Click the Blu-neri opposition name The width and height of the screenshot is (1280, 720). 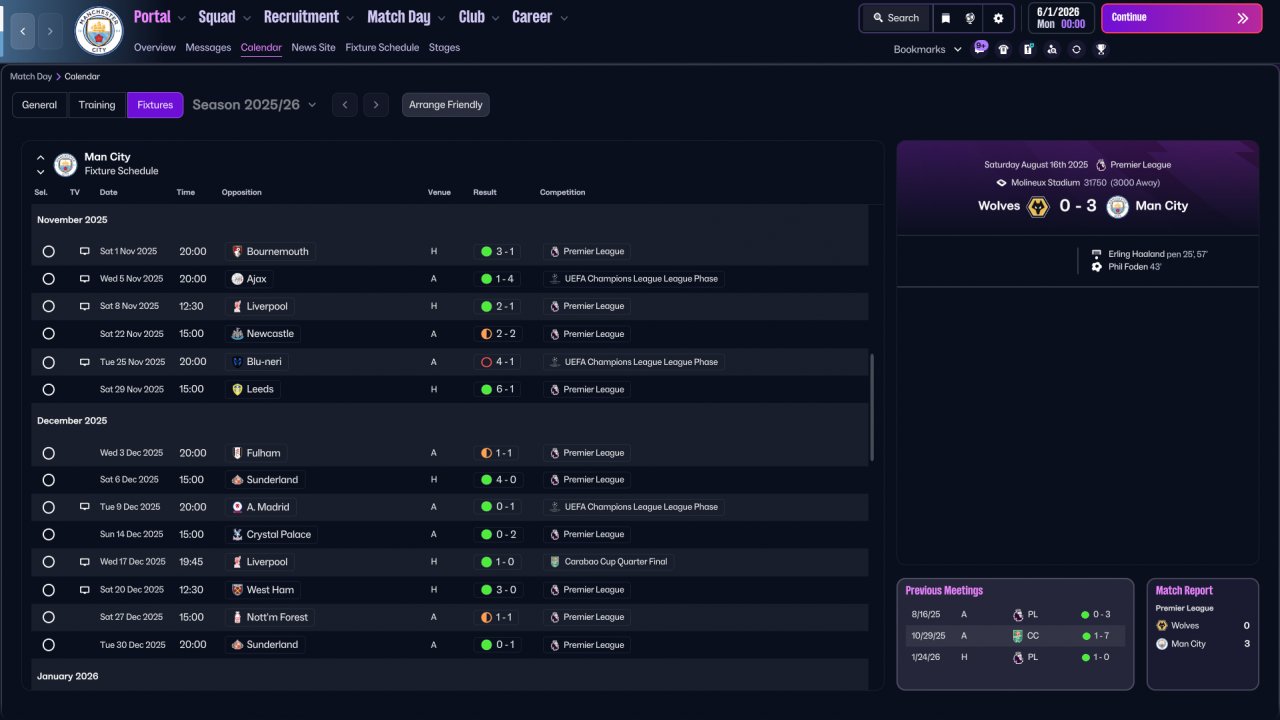(264, 362)
